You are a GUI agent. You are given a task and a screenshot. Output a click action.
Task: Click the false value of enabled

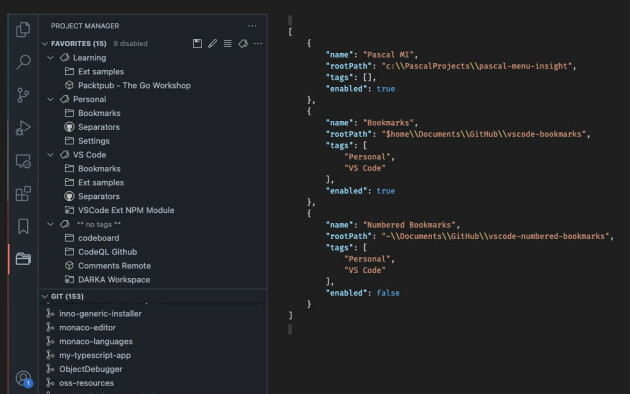[388, 293]
